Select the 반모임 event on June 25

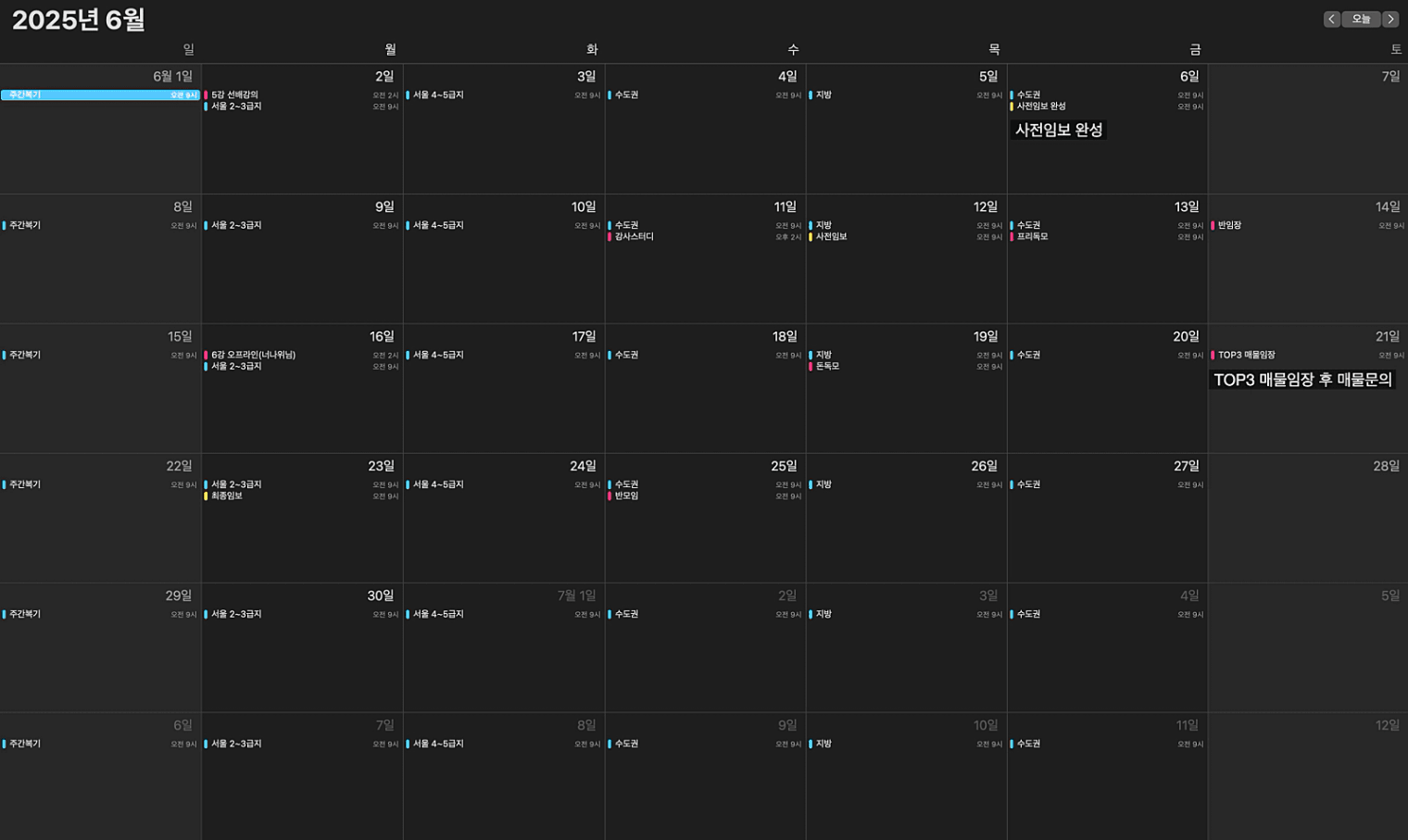pos(625,495)
